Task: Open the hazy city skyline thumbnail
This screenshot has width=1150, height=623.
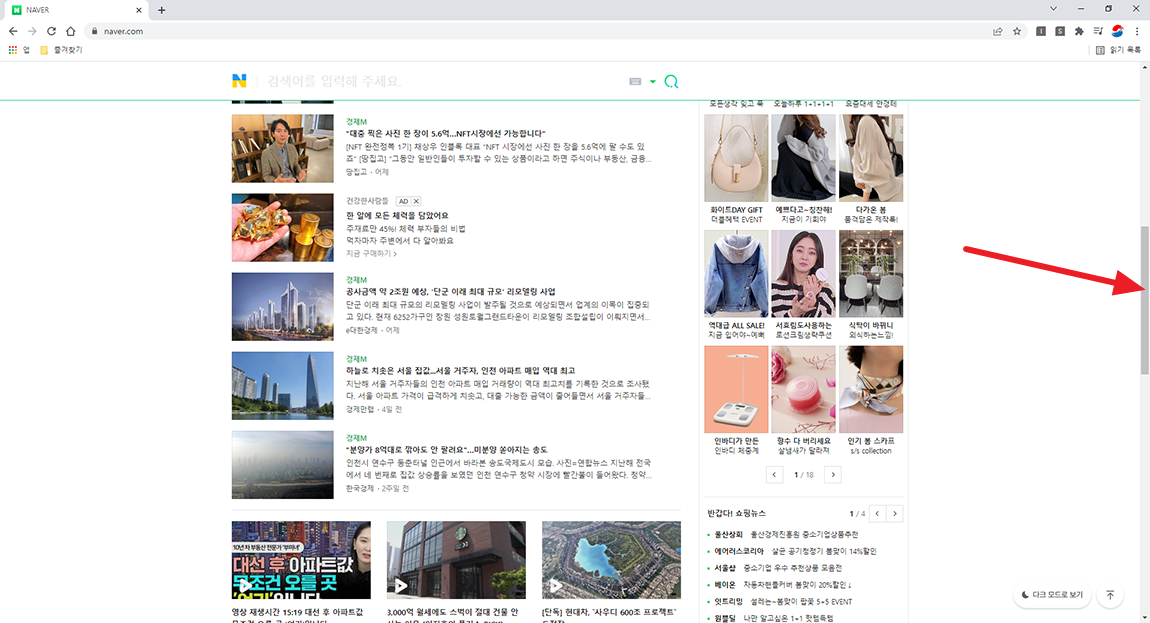Action: [282, 465]
